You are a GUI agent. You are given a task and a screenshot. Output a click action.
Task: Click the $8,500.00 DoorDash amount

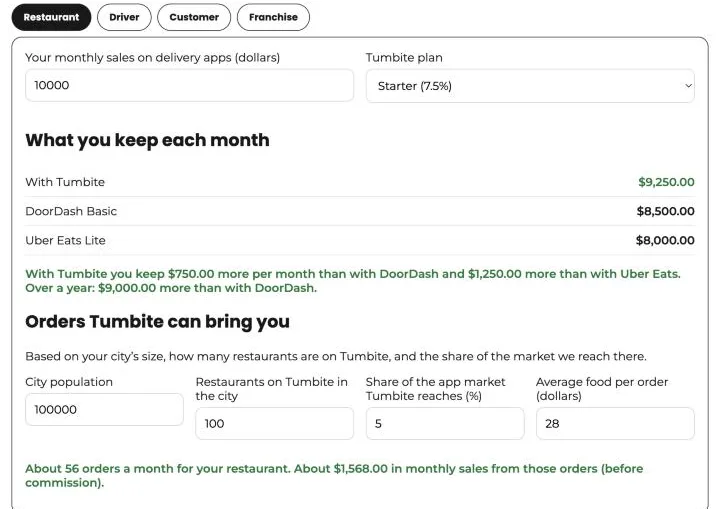[665, 211]
